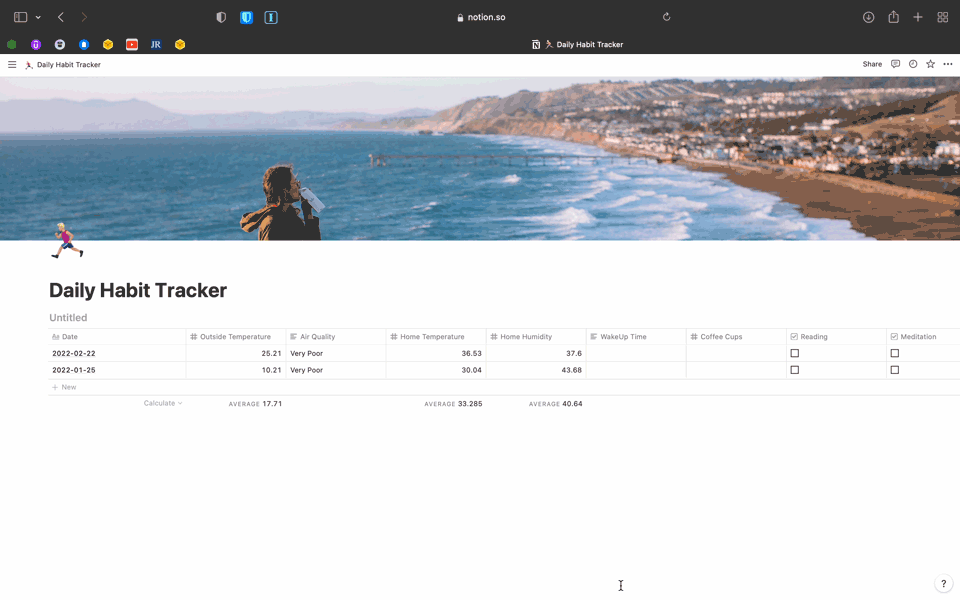Click the notion.so address bar
This screenshot has width=960, height=600.
[x=480, y=17]
